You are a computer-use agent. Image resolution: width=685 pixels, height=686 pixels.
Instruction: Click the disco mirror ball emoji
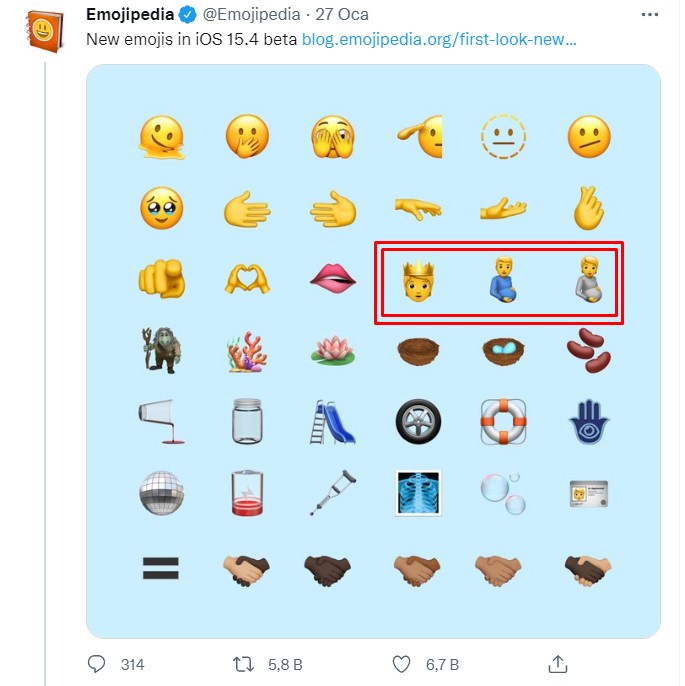(x=159, y=492)
